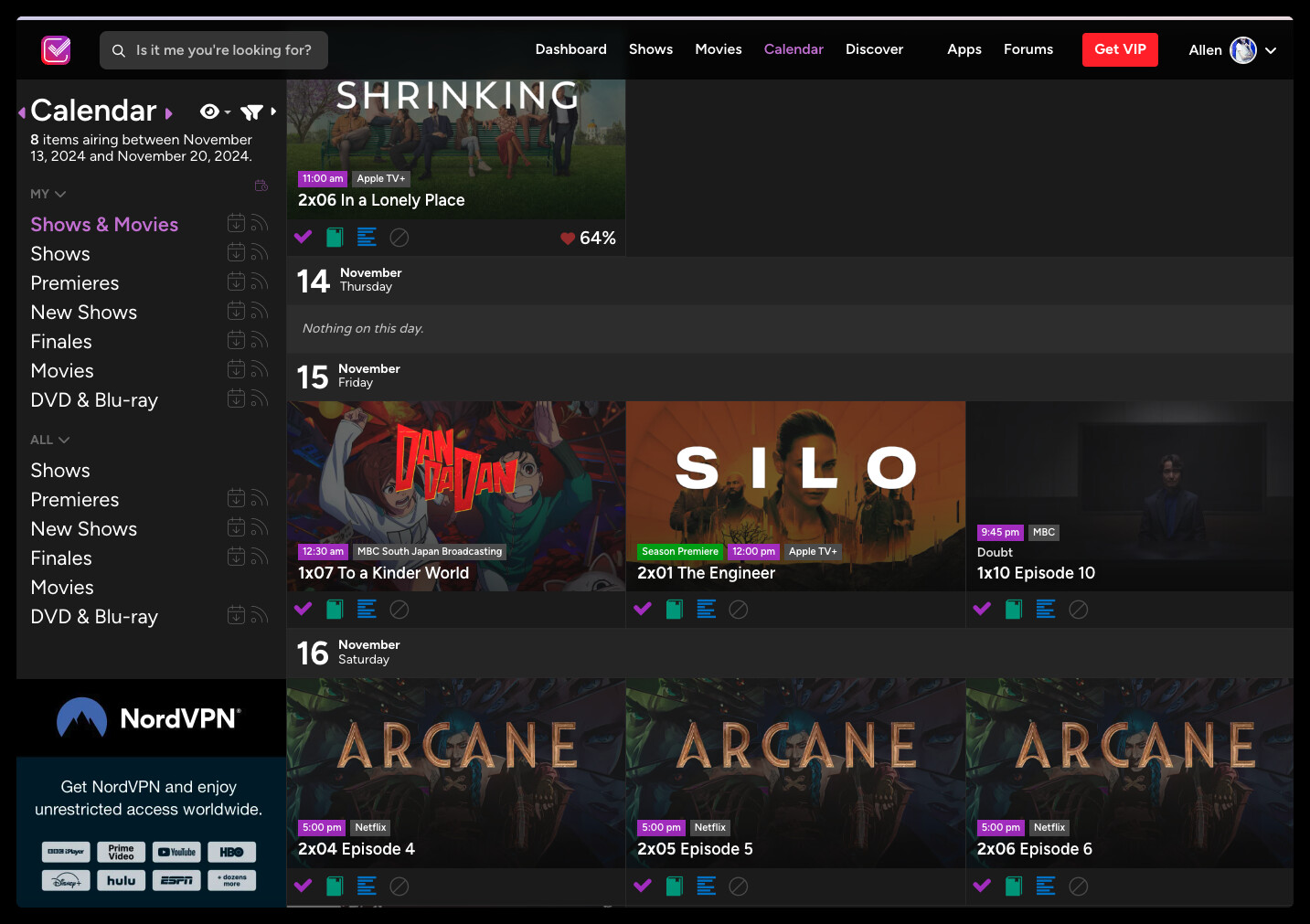The height and width of the screenshot is (924, 1310).
Task: Open the Dashboard nav item
Action: pyautogui.click(x=571, y=49)
